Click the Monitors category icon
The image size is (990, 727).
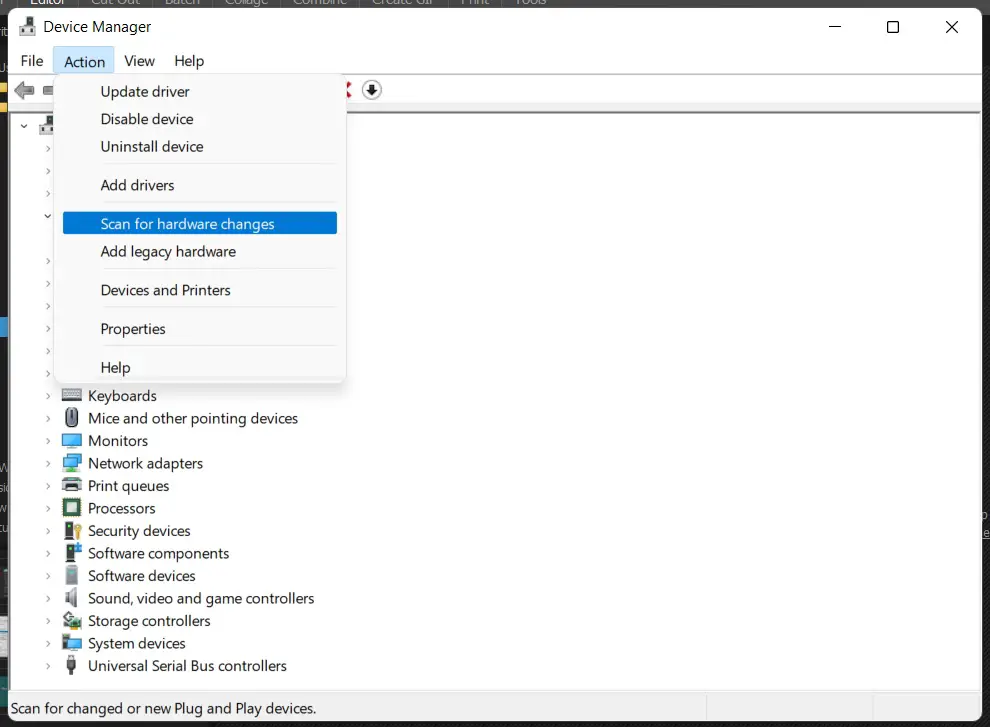[71, 440]
